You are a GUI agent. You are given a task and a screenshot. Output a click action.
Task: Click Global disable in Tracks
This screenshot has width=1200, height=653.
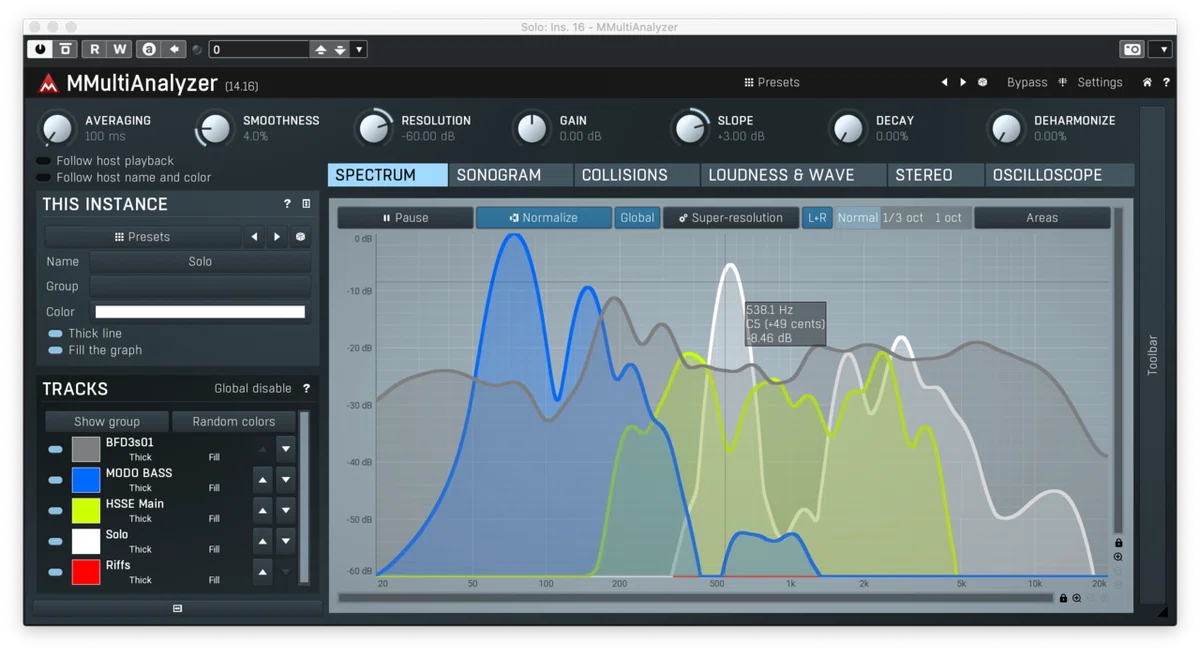click(253, 389)
